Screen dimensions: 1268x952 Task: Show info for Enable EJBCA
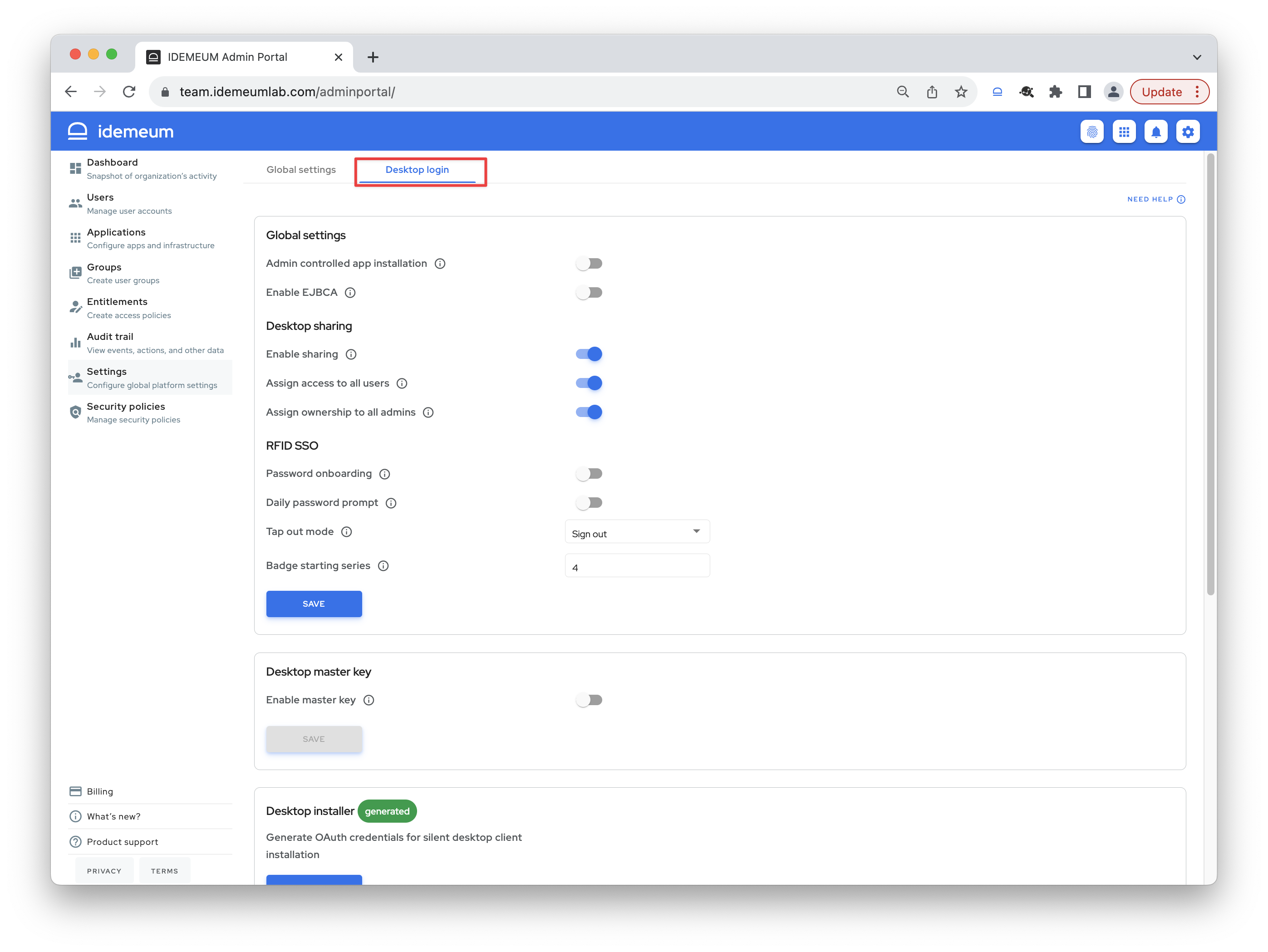(349, 292)
